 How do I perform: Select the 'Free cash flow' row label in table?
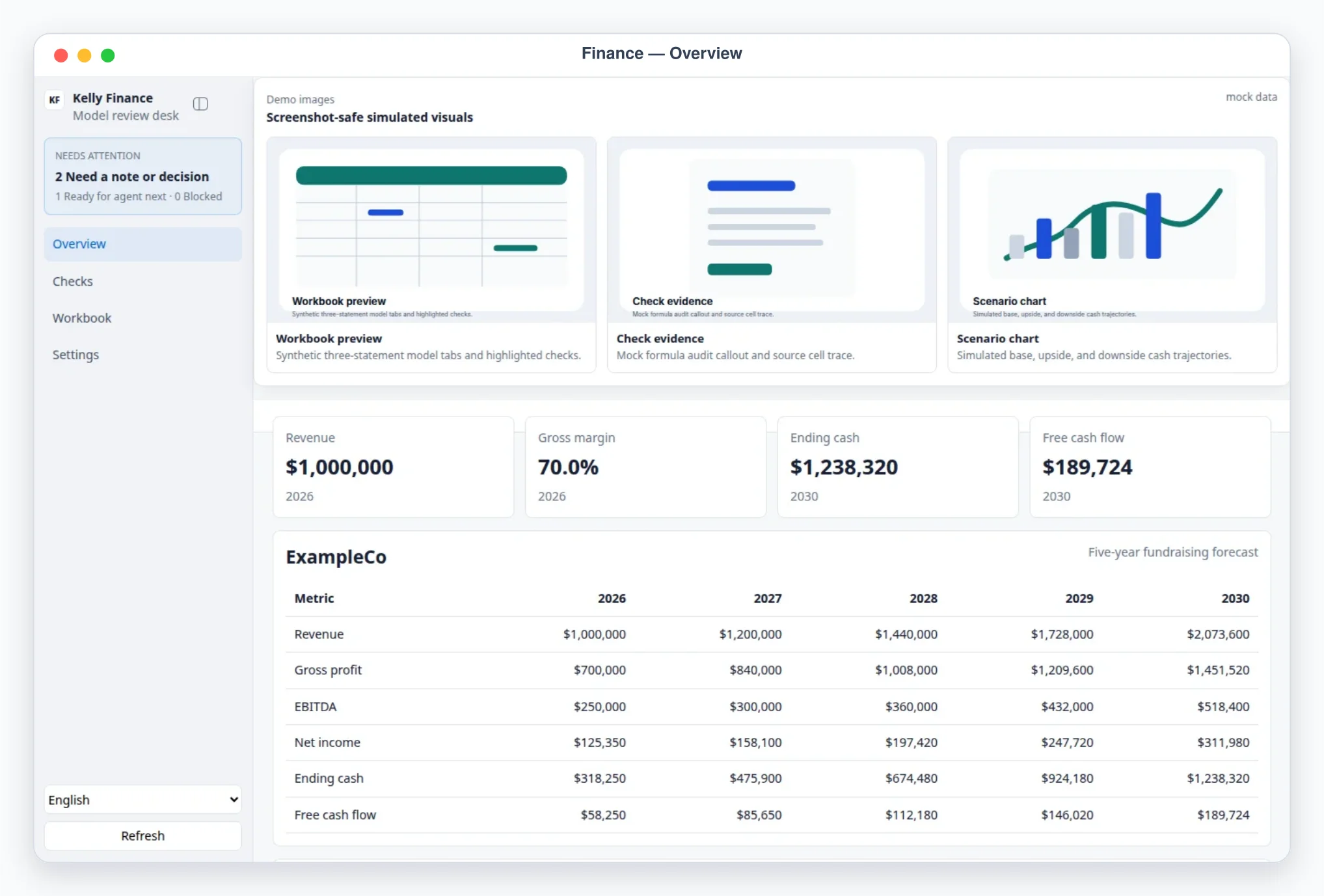point(335,815)
